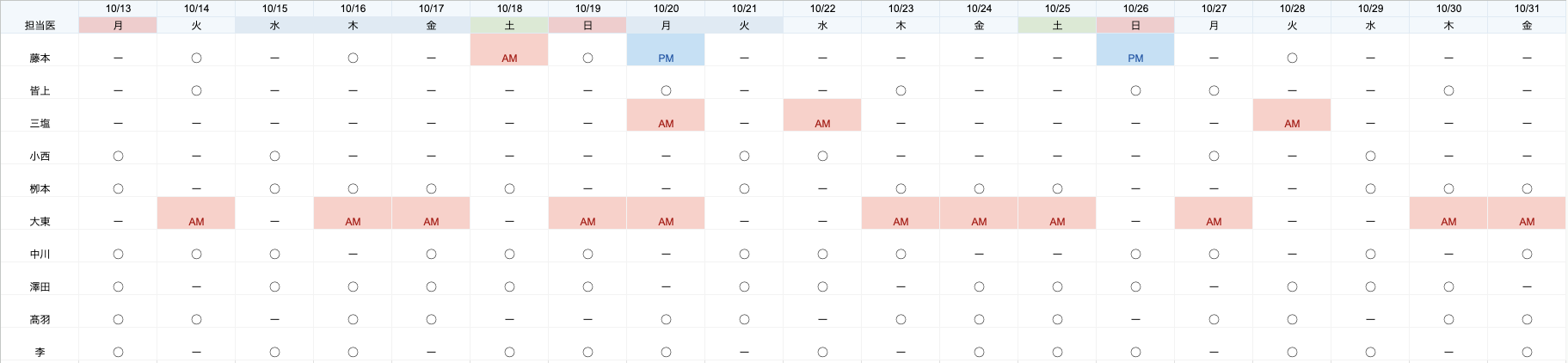Click the doctor name 李
Image resolution: width=1568 pixels, height=363 pixels.
40,353
